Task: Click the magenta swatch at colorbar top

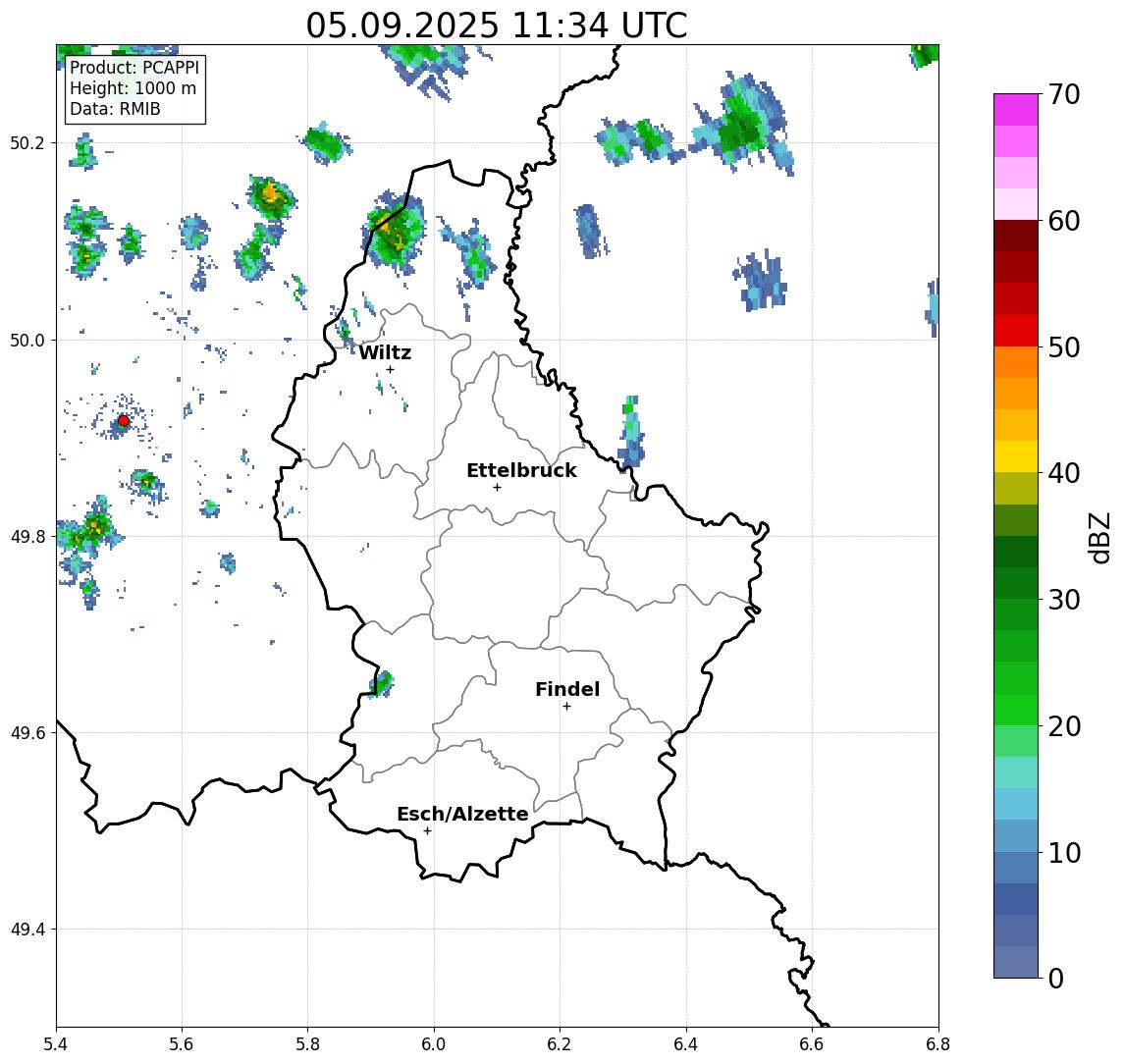Action: click(1016, 110)
